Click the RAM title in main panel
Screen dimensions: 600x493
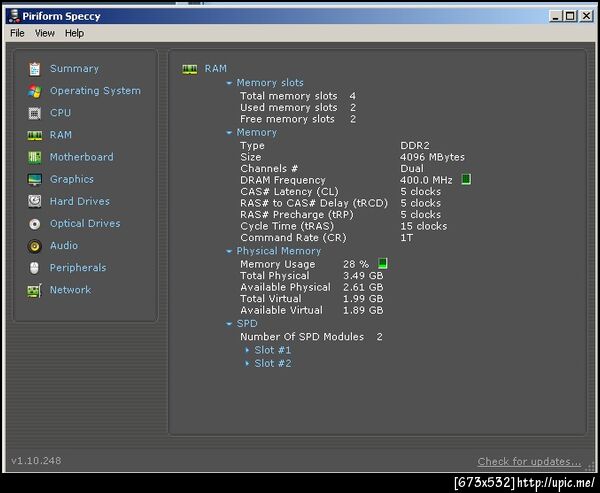tap(215, 69)
